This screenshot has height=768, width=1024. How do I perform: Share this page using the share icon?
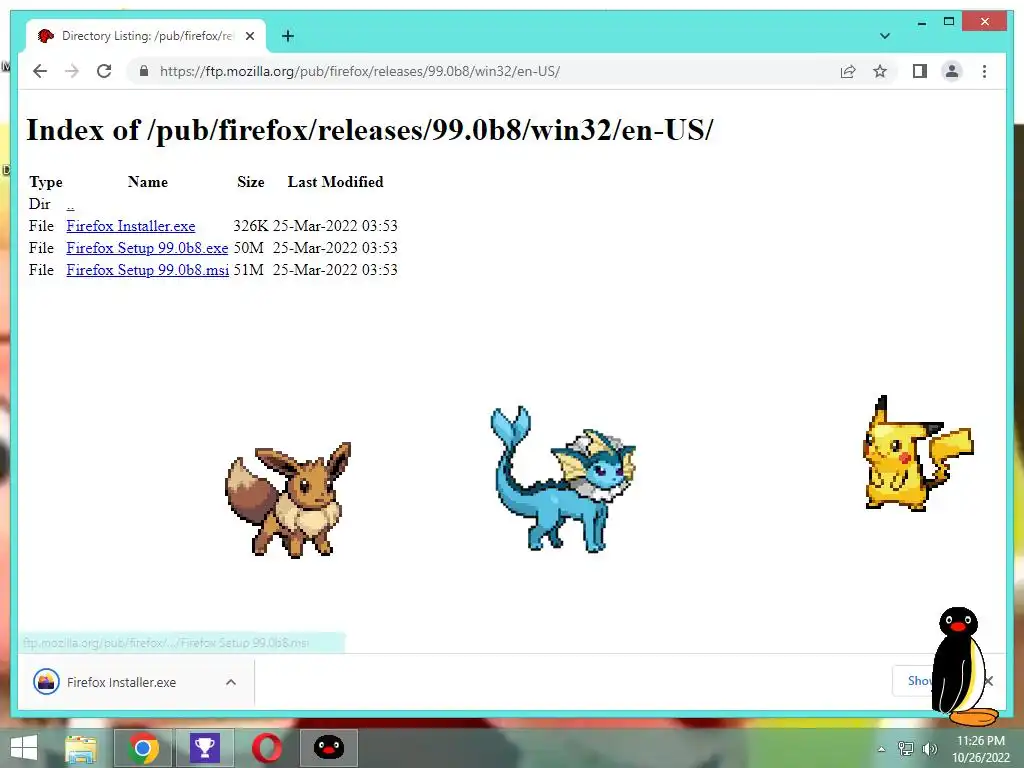pyautogui.click(x=848, y=71)
